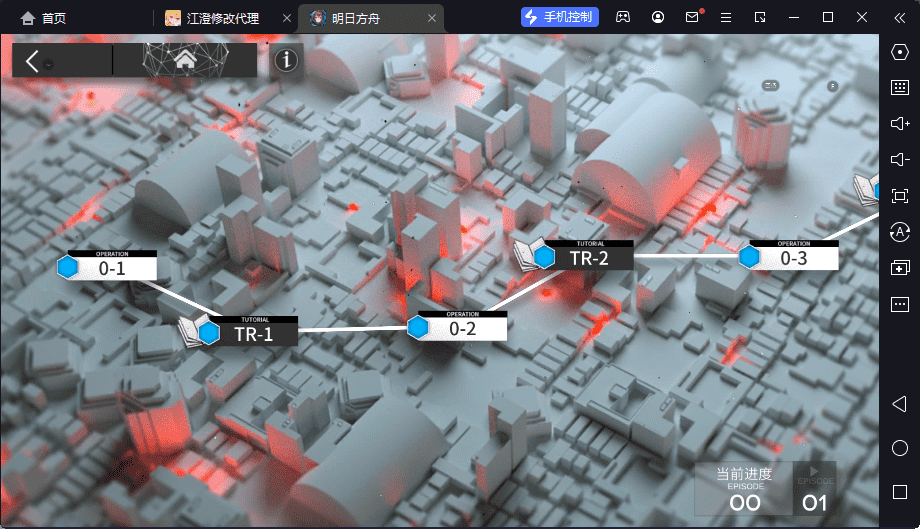Open the stage info button
This screenshot has height=529, width=920.
pos(286,60)
